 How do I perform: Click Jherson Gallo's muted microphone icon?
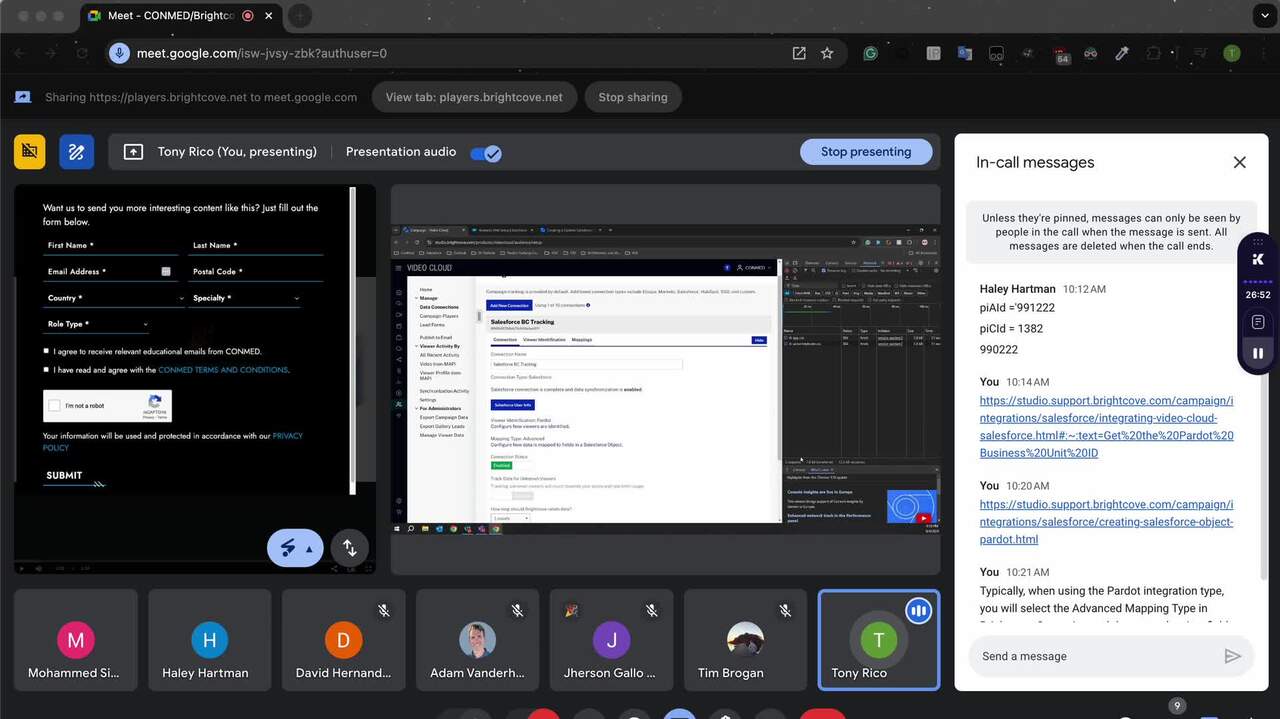(x=651, y=610)
